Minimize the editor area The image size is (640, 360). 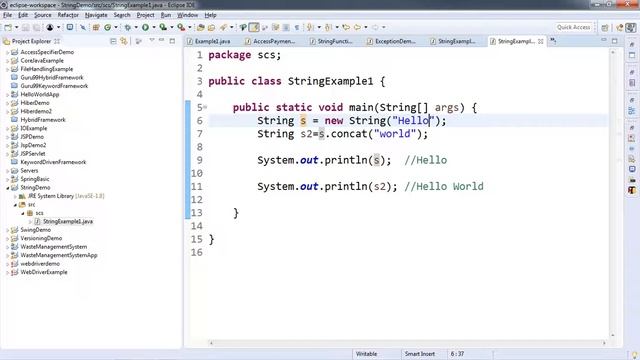pos(604,40)
